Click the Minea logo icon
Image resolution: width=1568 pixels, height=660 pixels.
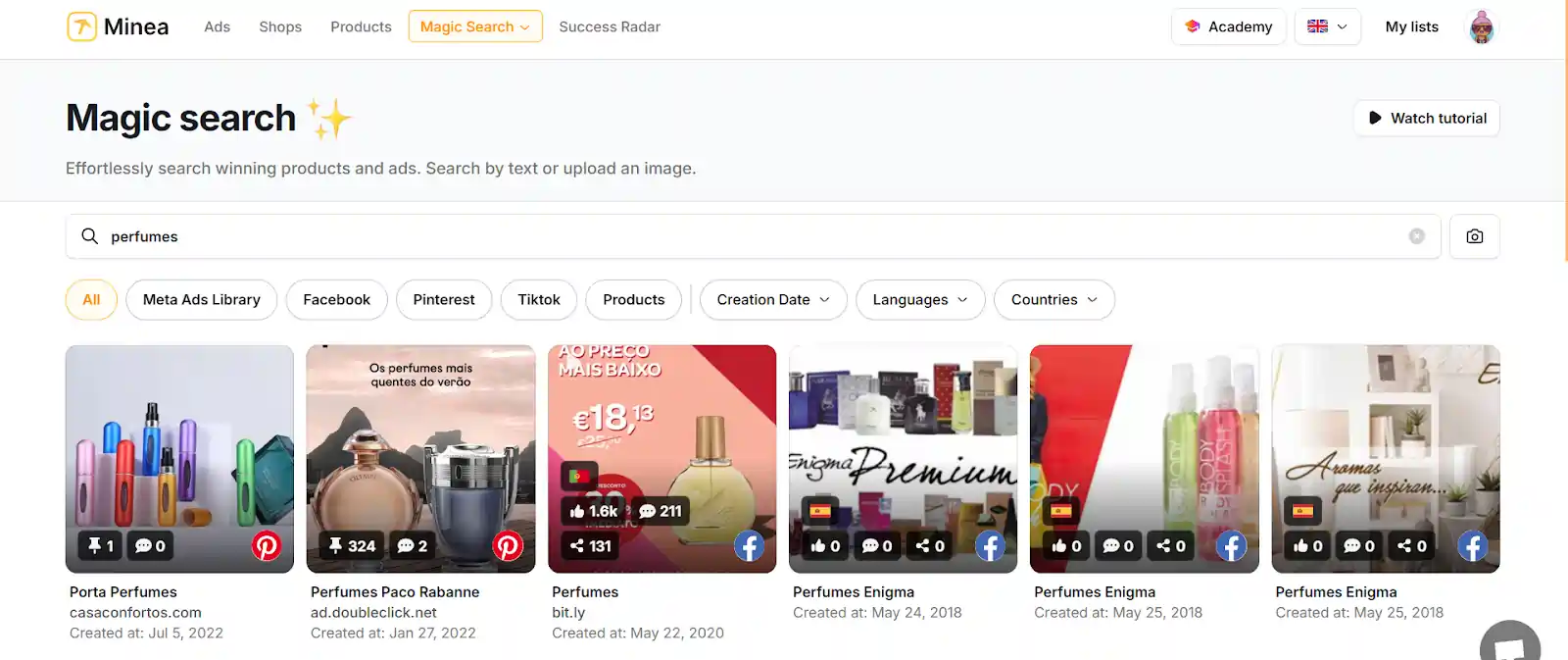click(x=81, y=26)
